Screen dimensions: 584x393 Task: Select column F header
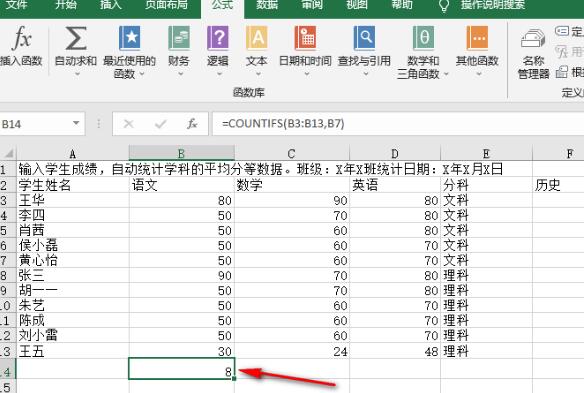[558, 153]
